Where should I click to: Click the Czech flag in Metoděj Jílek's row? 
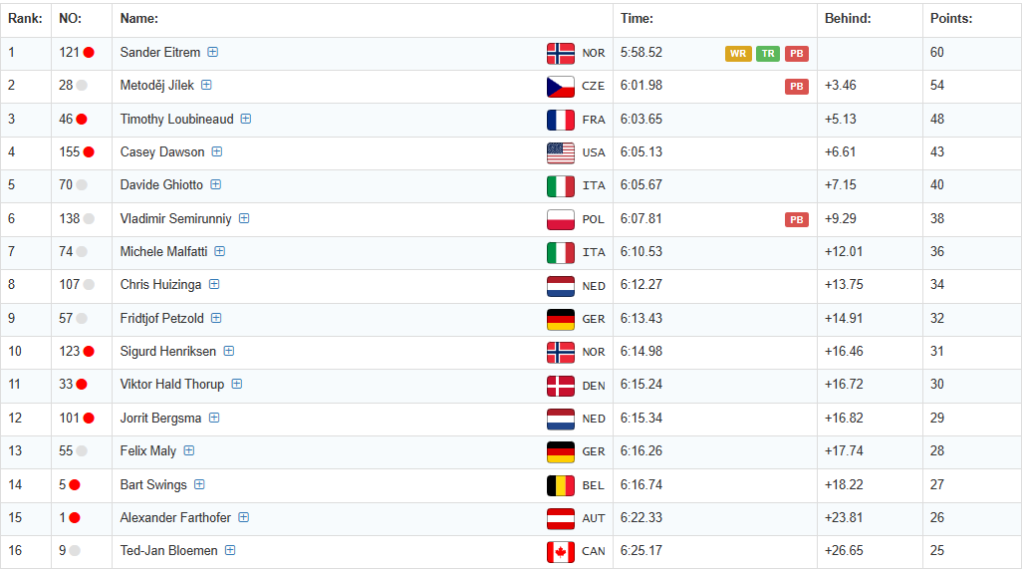coord(560,86)
